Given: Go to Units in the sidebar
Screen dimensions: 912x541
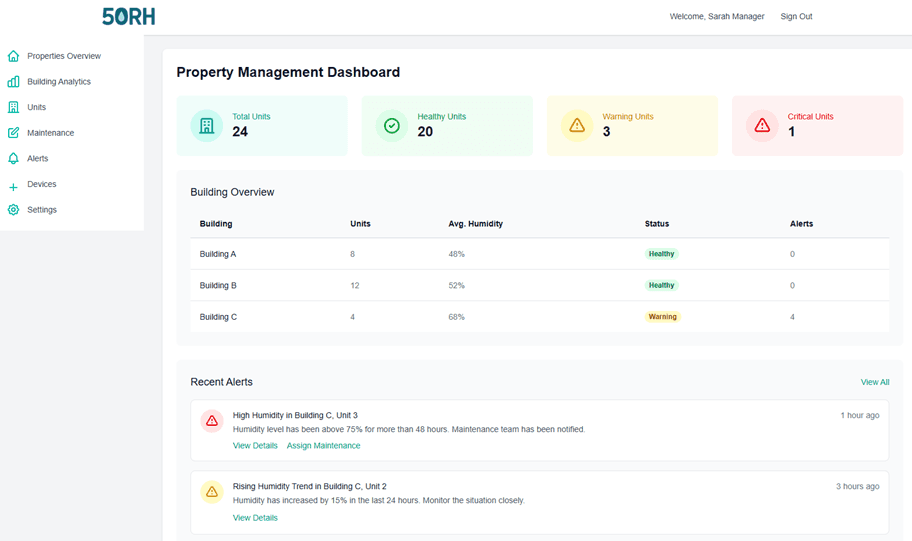Looking at the screenshot, I should click(x=37, y=107).
